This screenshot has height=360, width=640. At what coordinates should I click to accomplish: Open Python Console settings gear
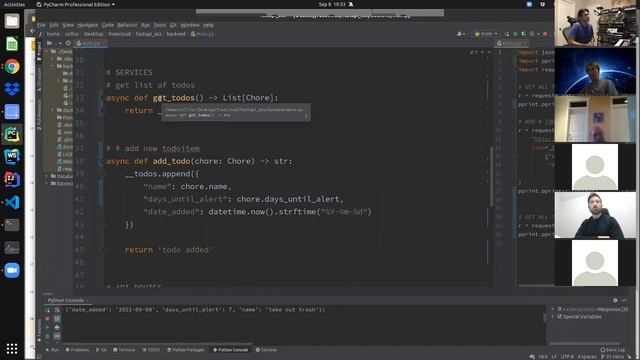(615, 300)
